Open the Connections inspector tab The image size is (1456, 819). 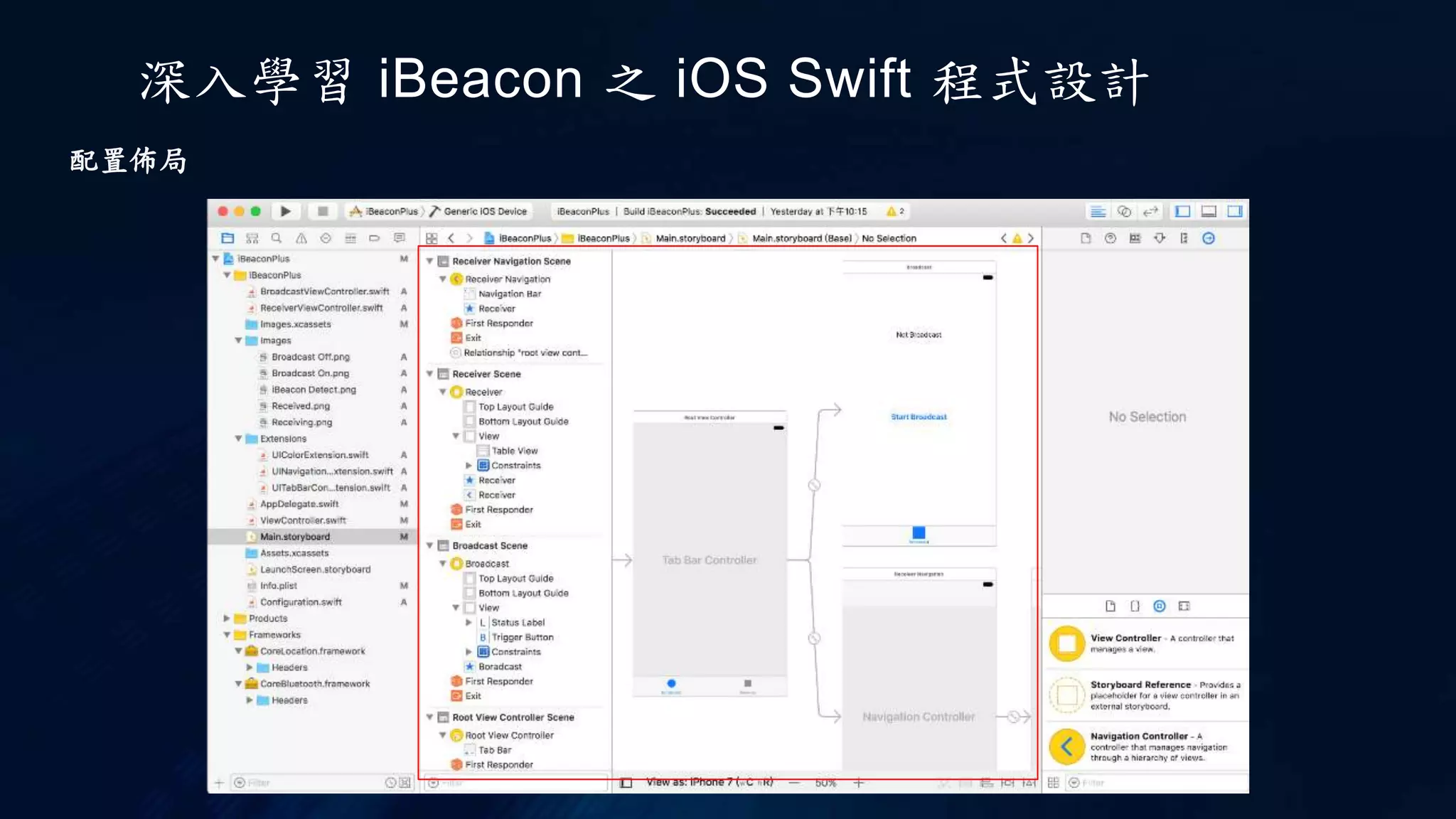1209,238
